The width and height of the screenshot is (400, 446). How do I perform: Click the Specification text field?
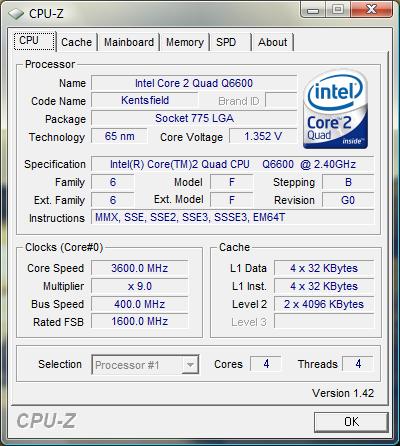tap(233, 164)
